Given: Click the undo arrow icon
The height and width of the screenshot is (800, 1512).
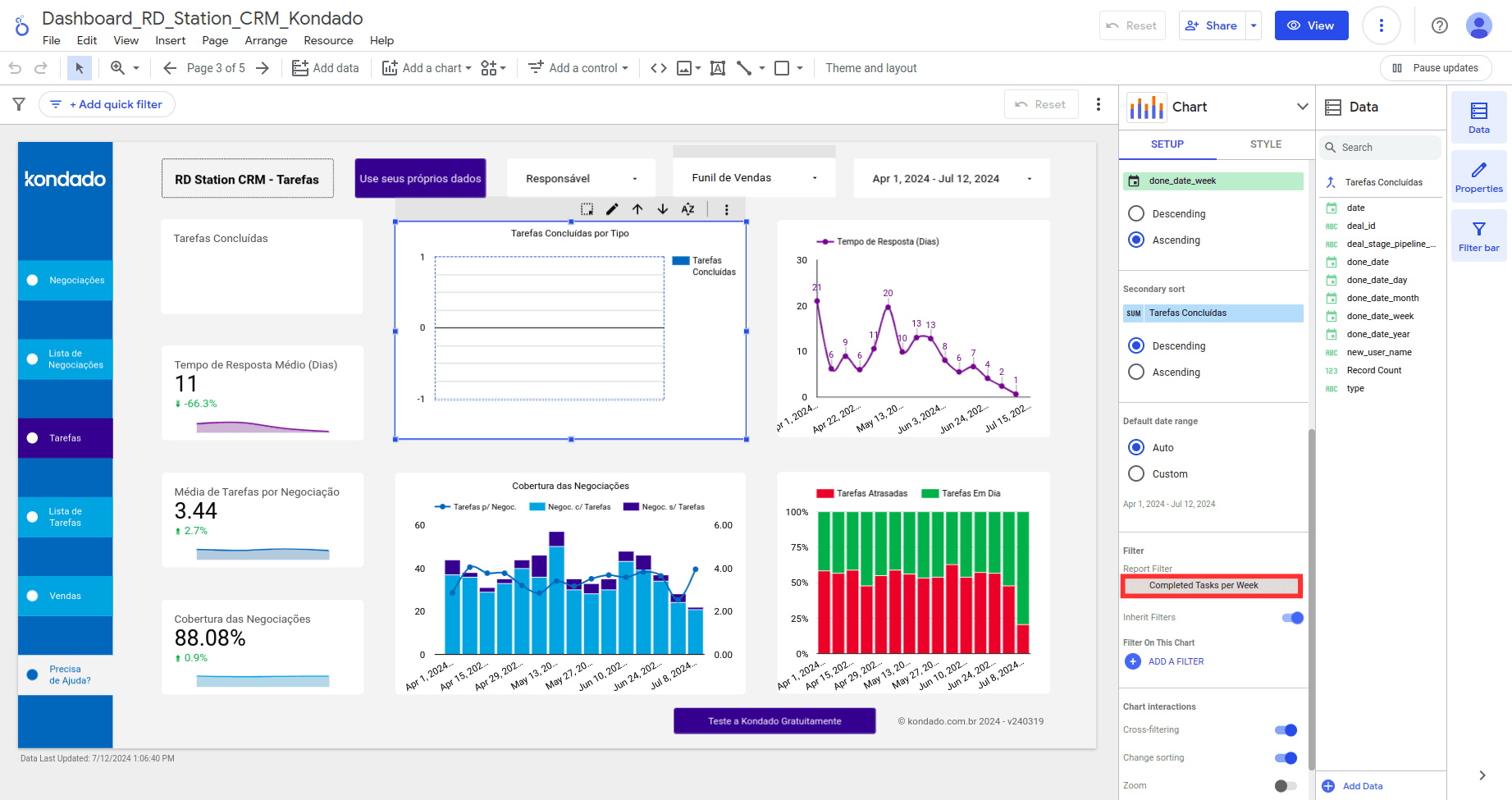Looking at the screenshot, I should point(15,68).
